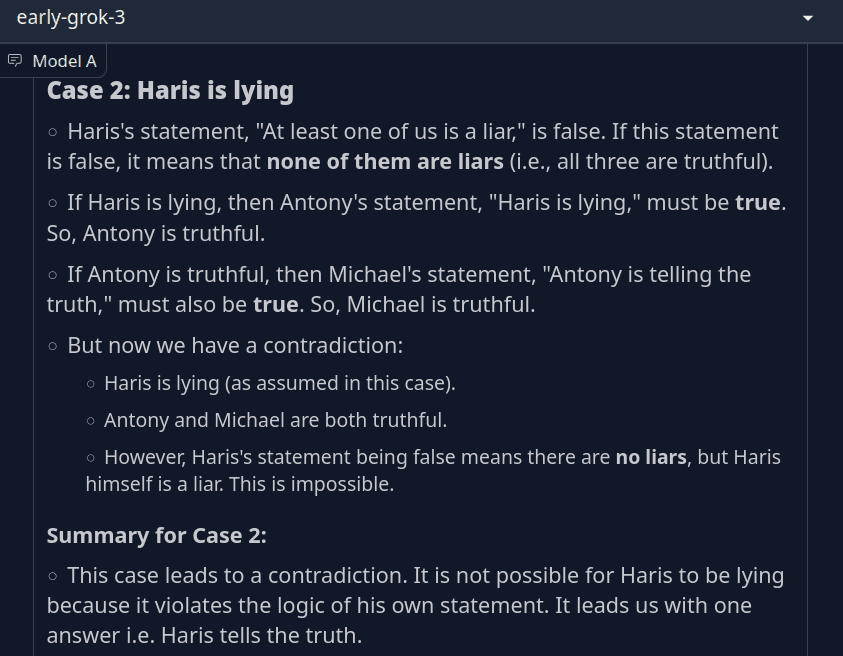Open the early-grok-3 model combo box

point(422,20)
